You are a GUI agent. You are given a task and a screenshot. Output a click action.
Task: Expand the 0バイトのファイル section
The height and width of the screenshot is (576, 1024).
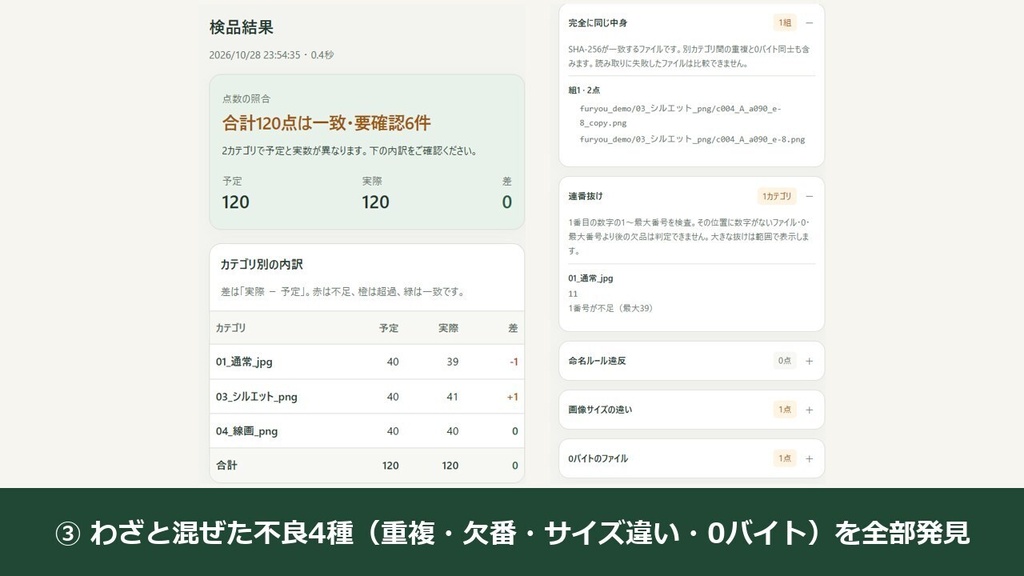[809, 458]
